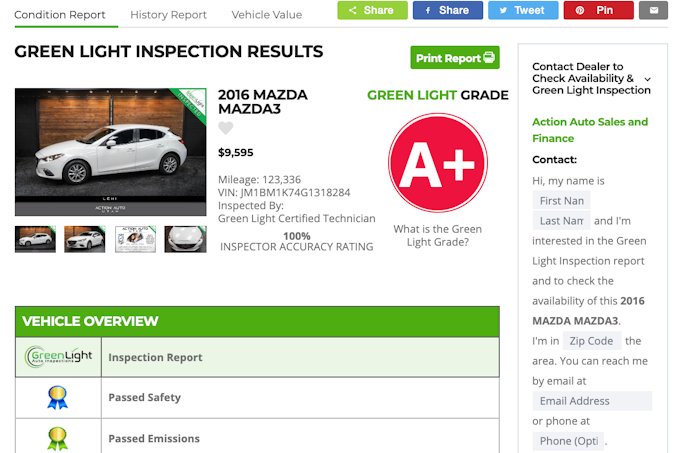680x453 pixels.
Task: Click the green Passed Emissions ribbon icon
Action: pyautogui.click(x=58, y=438)
